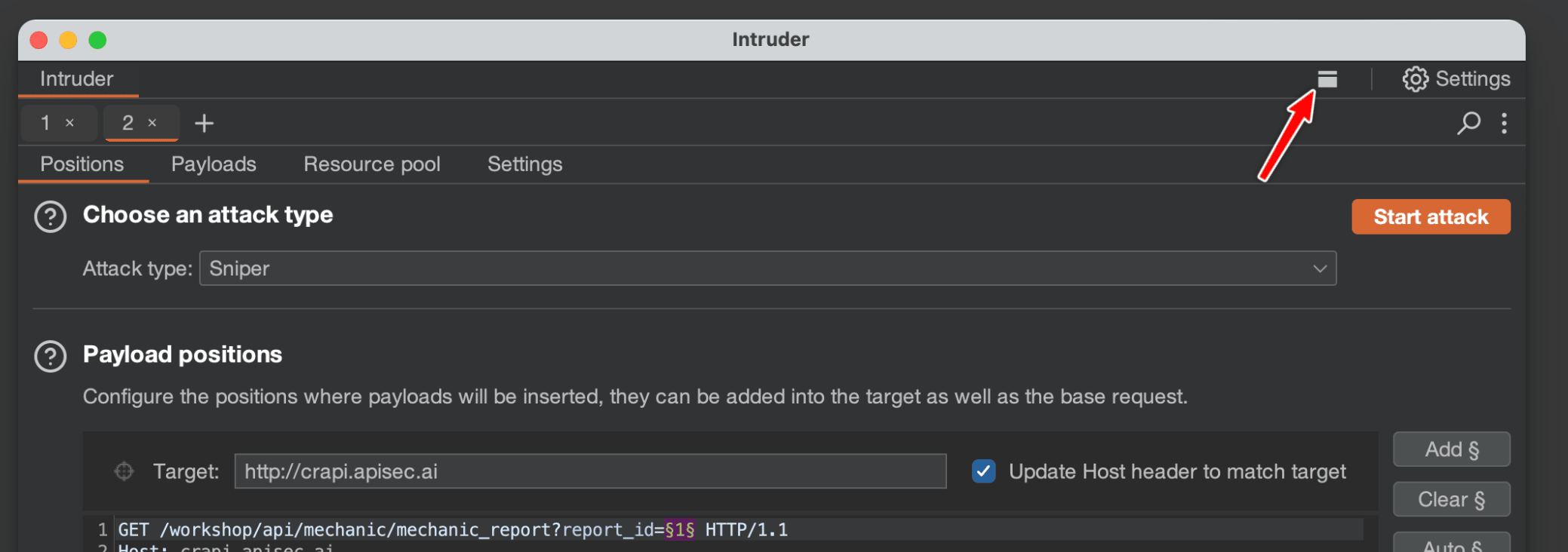Close Intruder tab 2
This screenshot has width=1568, height=552.
[152, 123]
